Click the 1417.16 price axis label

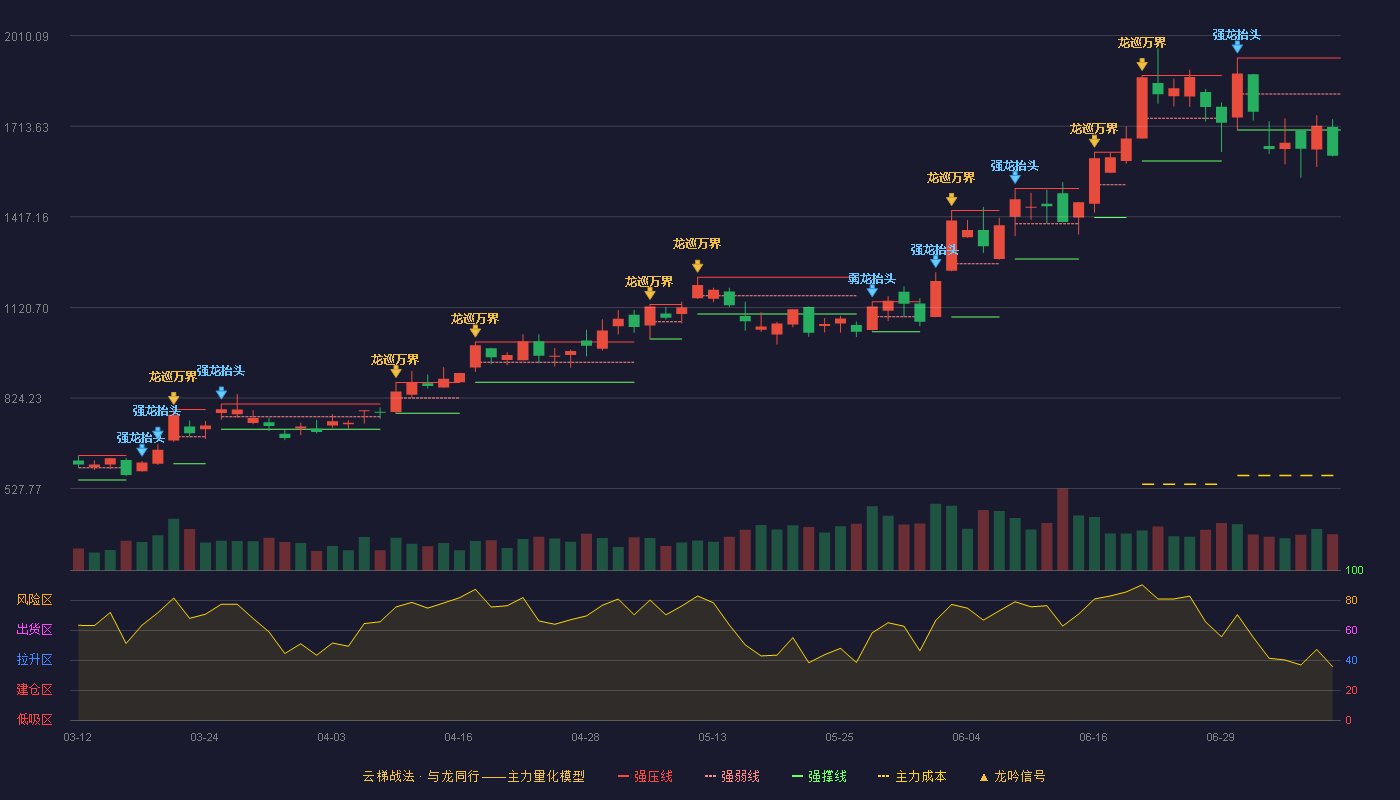click(x=26, y=218)
